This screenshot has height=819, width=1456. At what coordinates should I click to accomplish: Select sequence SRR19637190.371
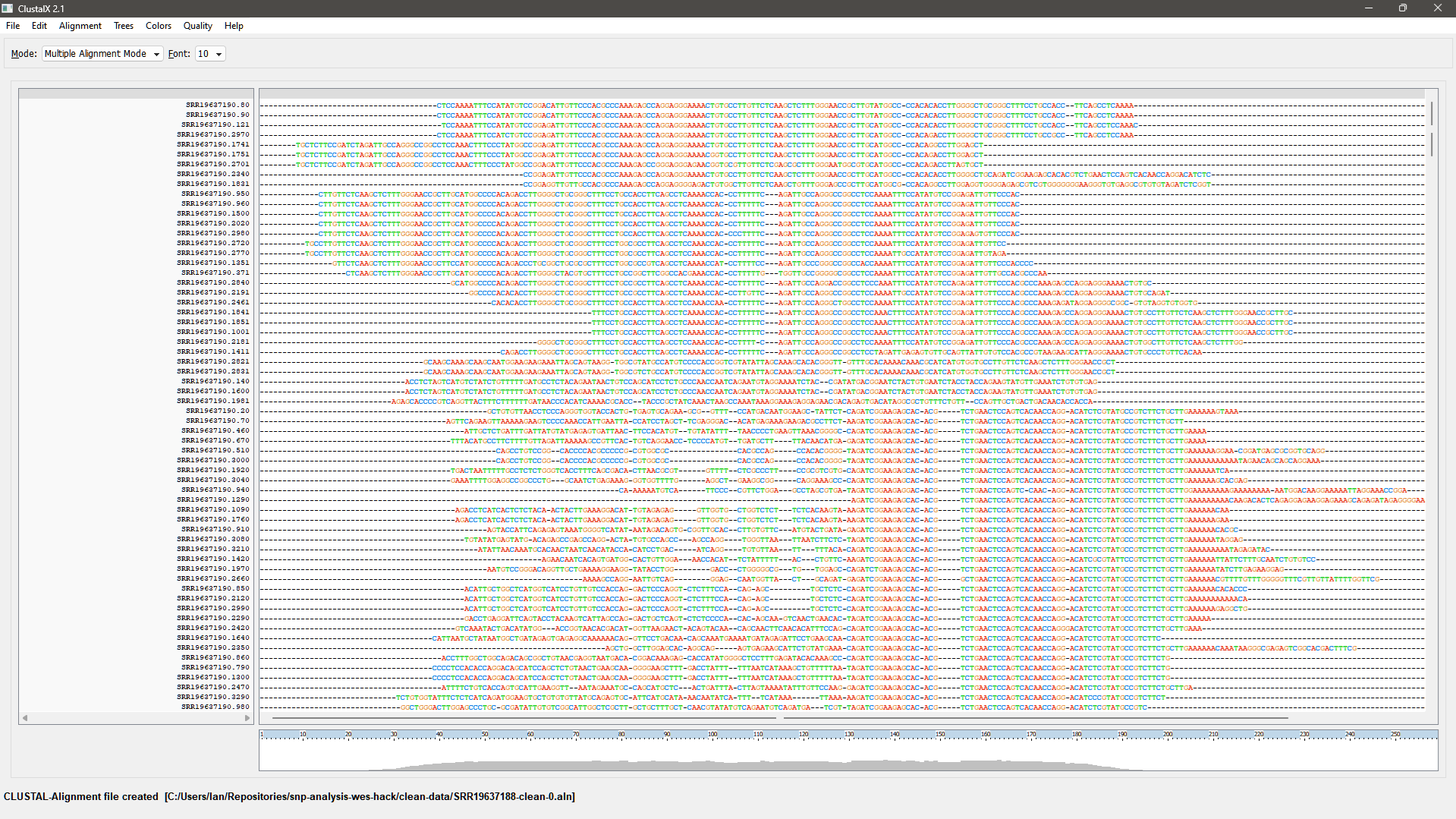click(x=215, y=272)
